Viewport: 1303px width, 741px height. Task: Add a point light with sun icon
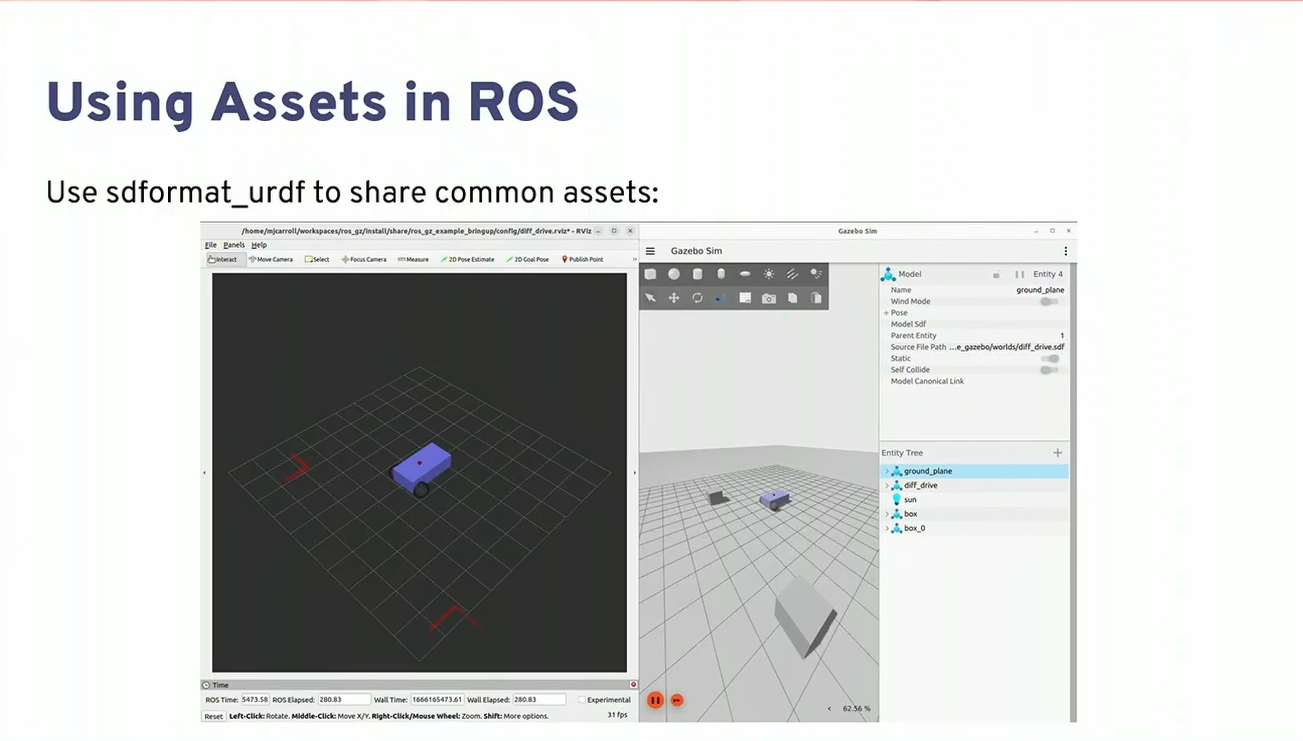(x=769, y=274)
